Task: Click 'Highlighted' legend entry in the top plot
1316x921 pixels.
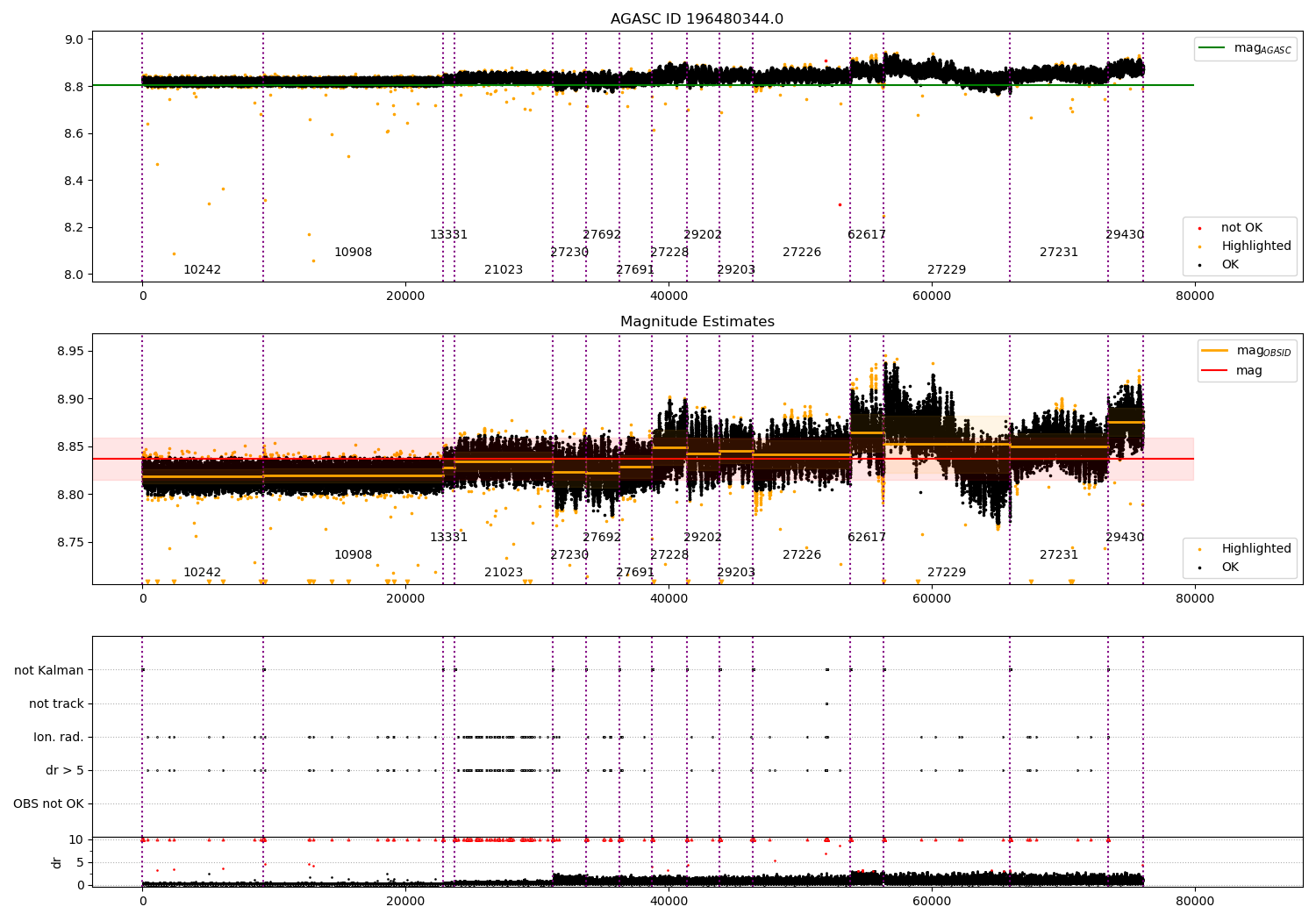Action: coord(1246,246)
